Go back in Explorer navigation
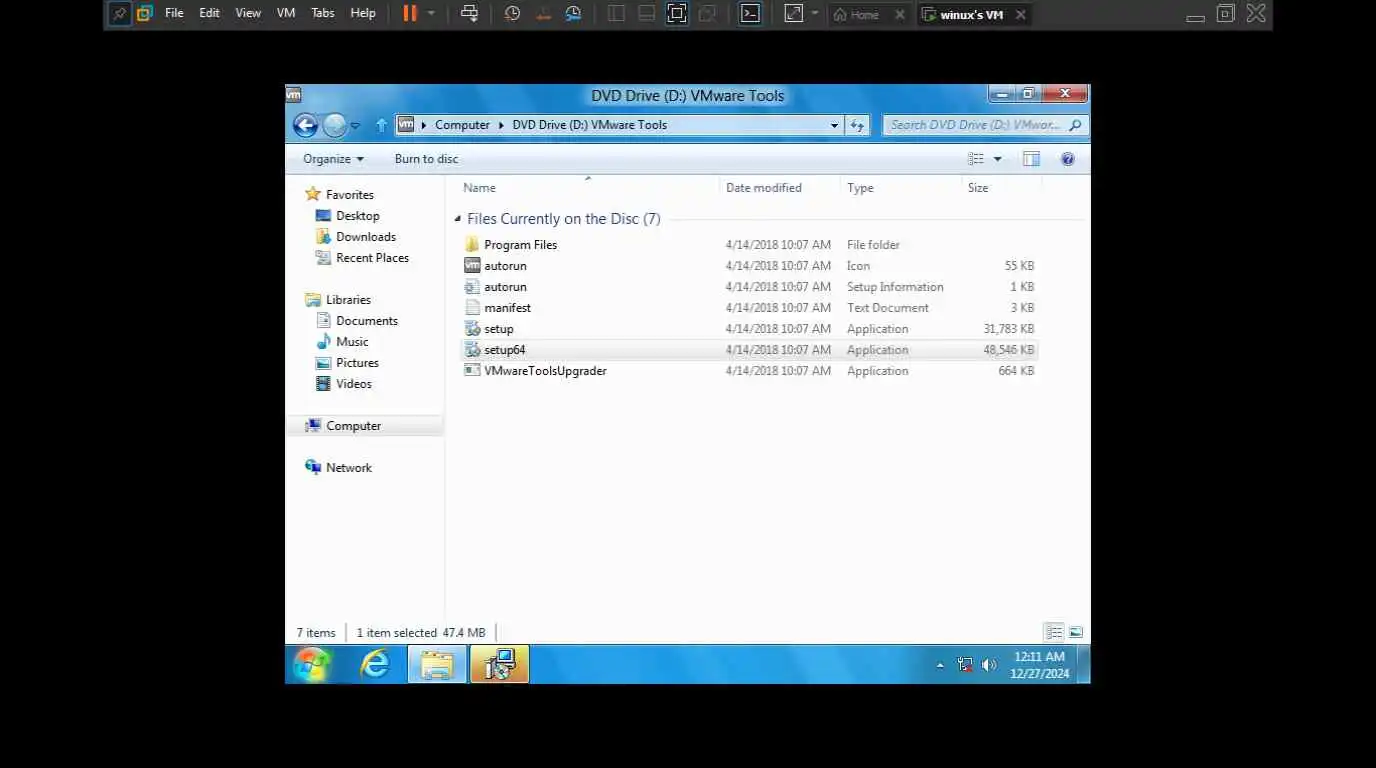 tap(305, 125)
